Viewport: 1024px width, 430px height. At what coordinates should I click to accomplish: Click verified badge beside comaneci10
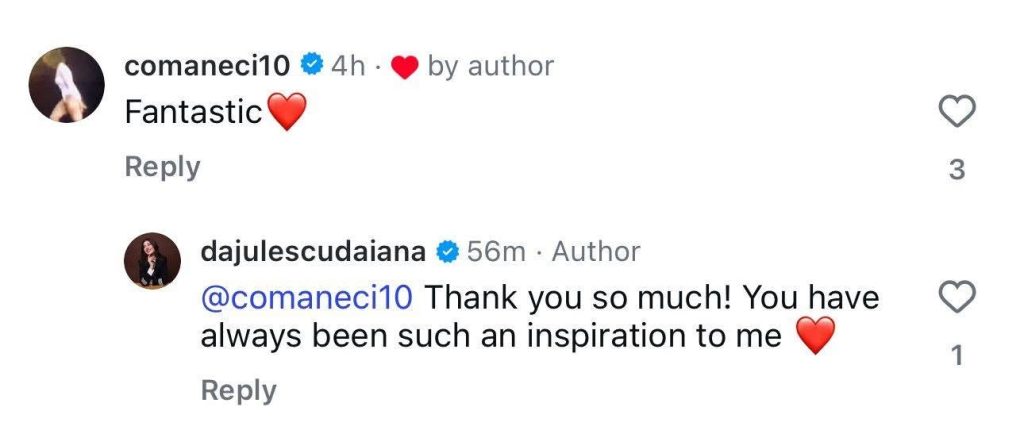click(x=311, y=66)
